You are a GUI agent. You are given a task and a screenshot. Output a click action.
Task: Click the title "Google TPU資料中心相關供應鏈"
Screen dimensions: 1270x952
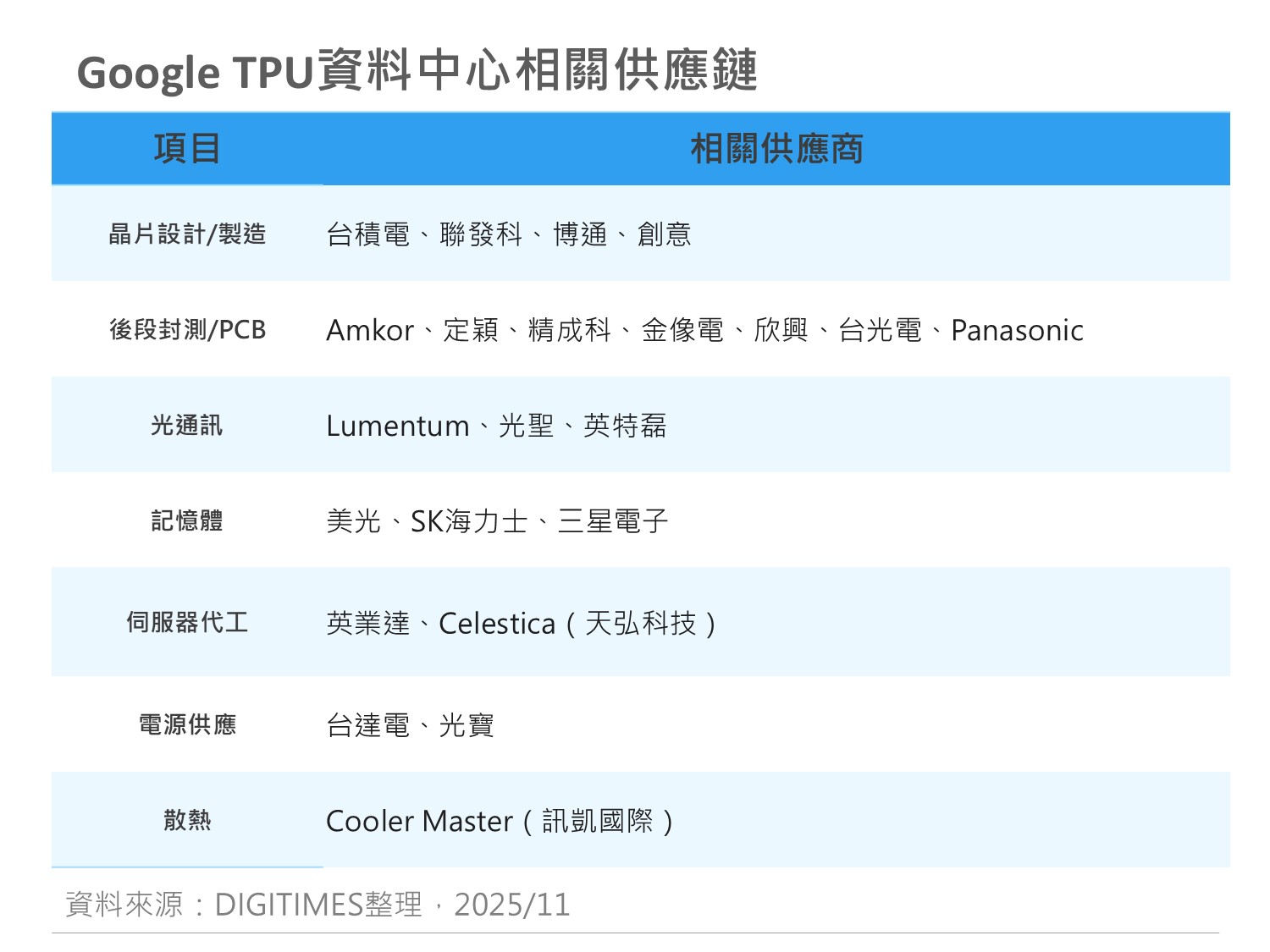point(417,71)
